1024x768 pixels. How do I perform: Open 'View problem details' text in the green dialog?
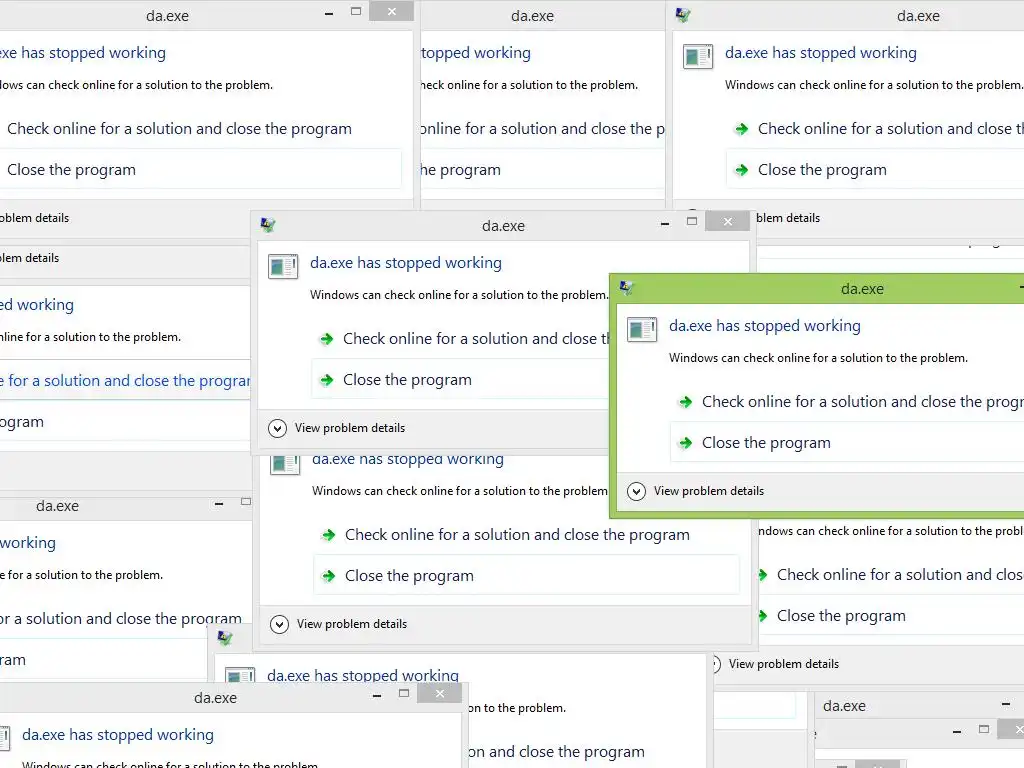pyautogui.click(x=709, y=491)
